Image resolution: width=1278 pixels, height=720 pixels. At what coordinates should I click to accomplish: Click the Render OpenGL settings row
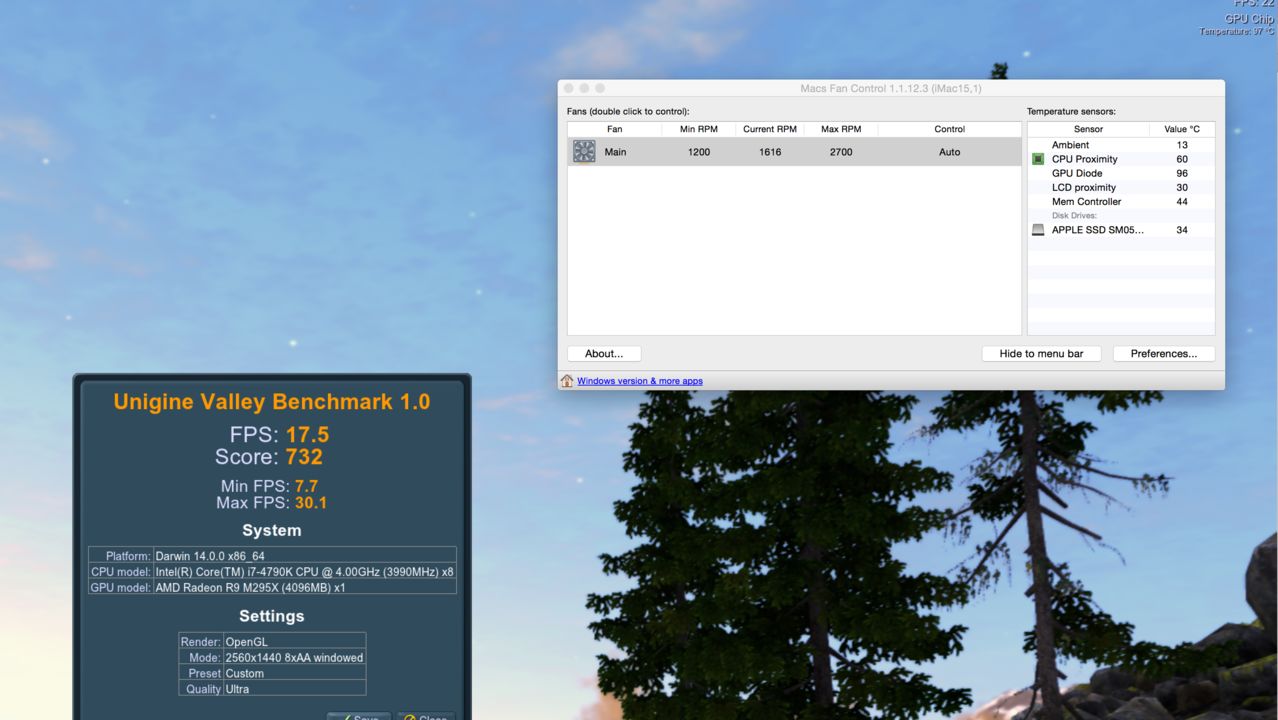coord(272,641)
